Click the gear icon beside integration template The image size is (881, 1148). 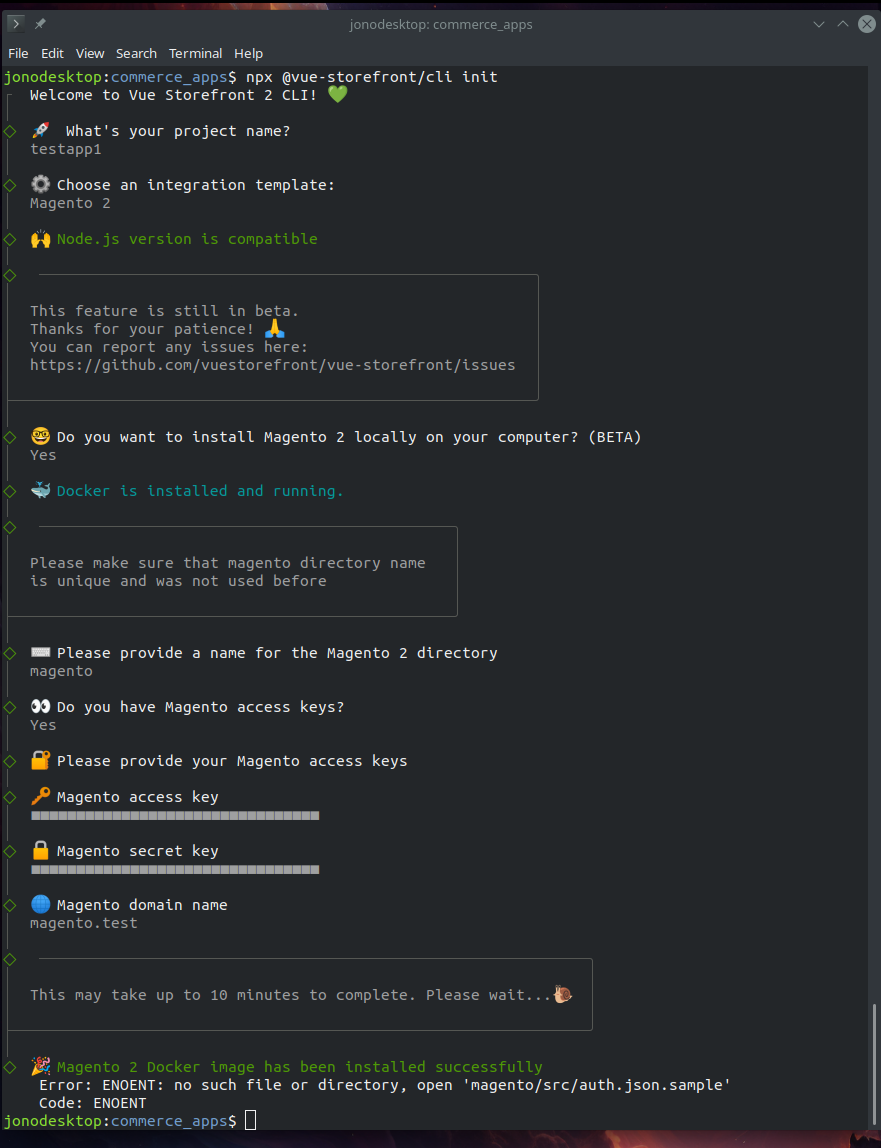pos(40,185)
